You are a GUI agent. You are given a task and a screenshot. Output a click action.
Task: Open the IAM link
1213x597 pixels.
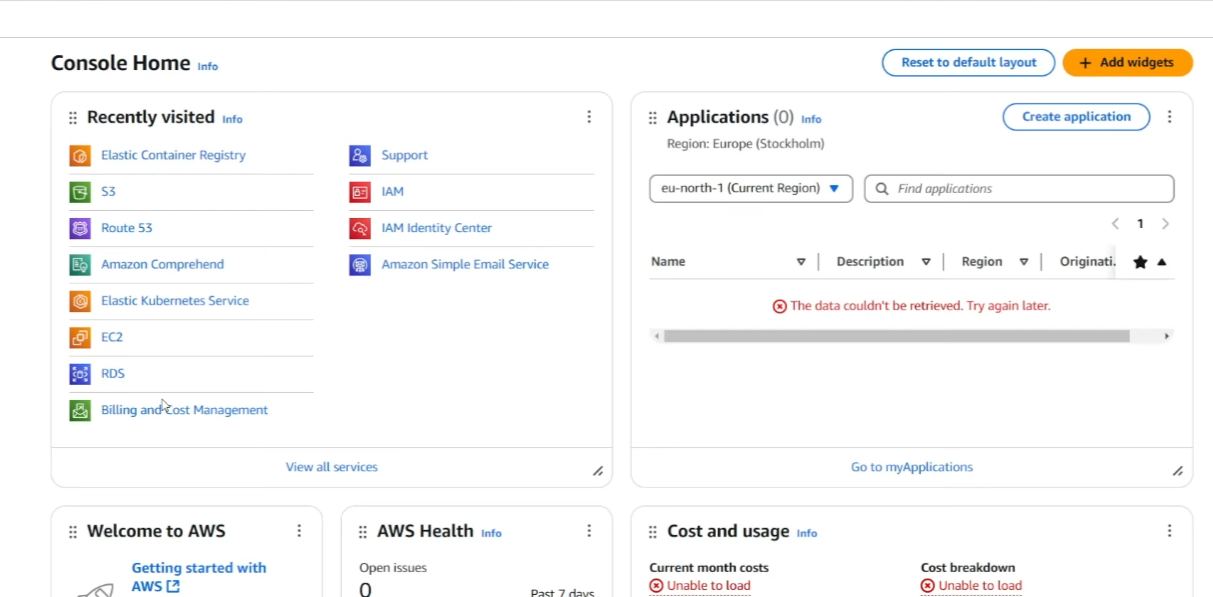[x=393, y=191]
